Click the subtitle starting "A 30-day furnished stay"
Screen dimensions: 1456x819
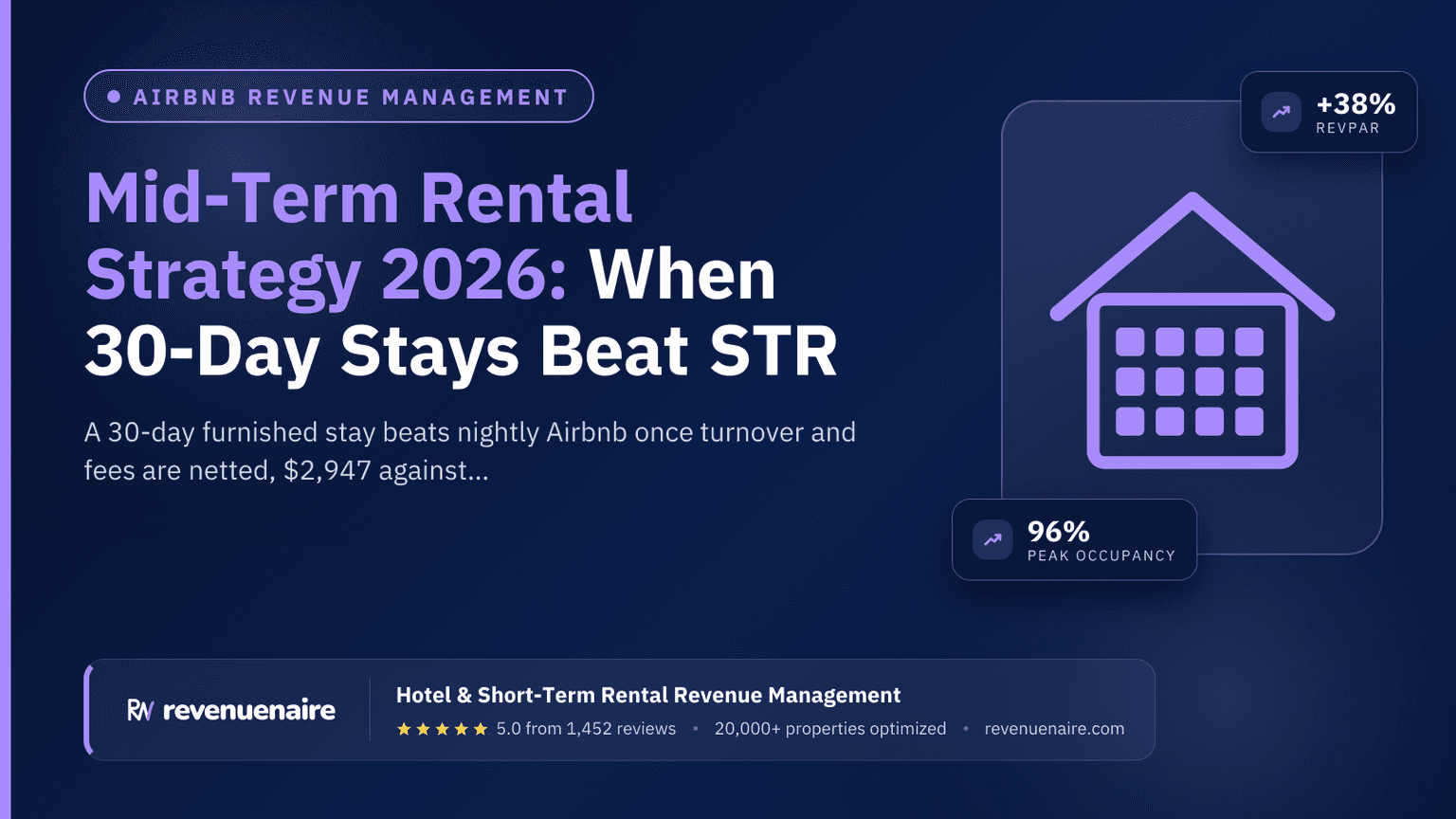pos(470,451)
